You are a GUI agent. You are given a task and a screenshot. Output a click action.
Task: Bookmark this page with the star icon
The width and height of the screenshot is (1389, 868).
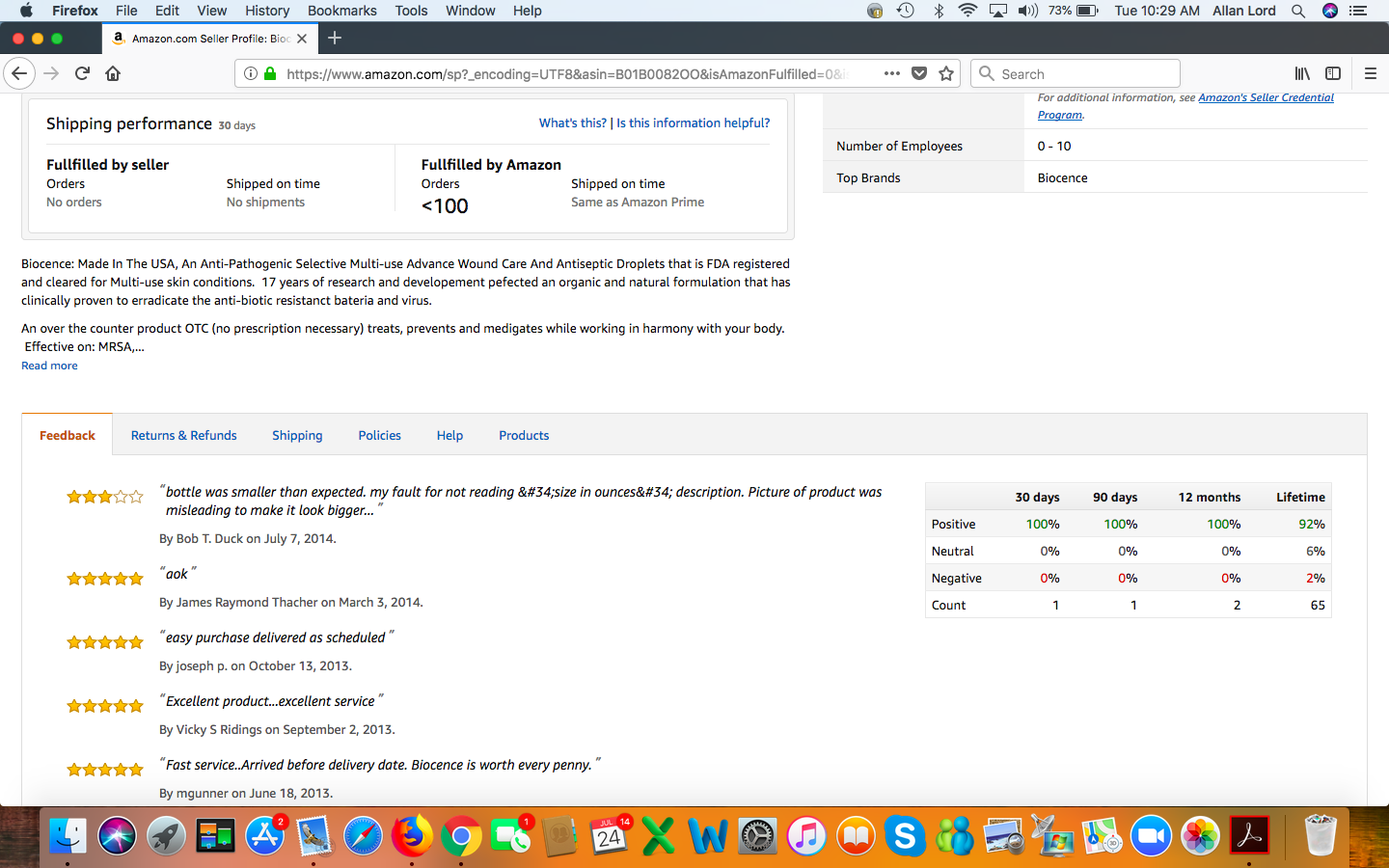(946, 73)
